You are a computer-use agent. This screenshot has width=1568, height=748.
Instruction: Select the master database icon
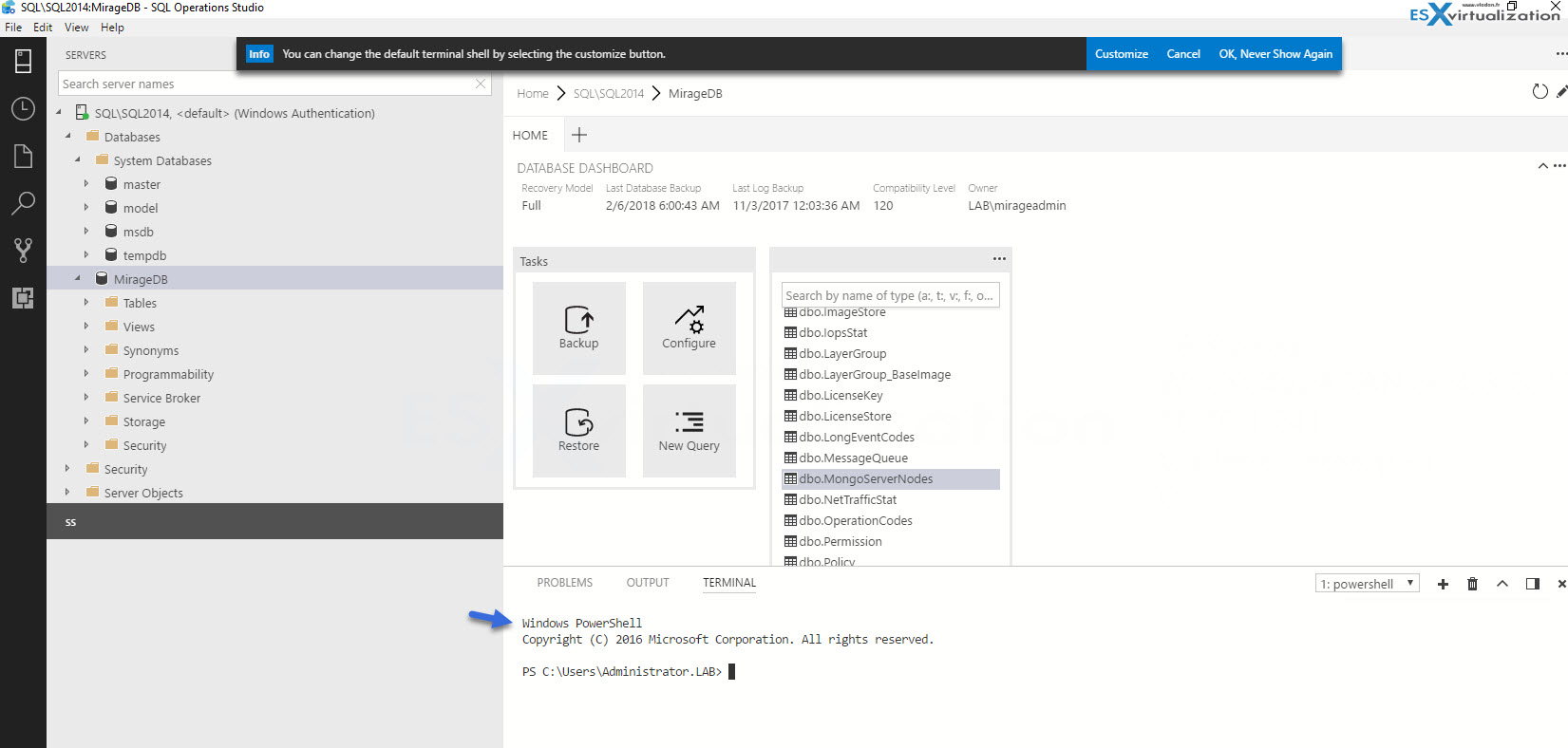(x=111, y=184)
